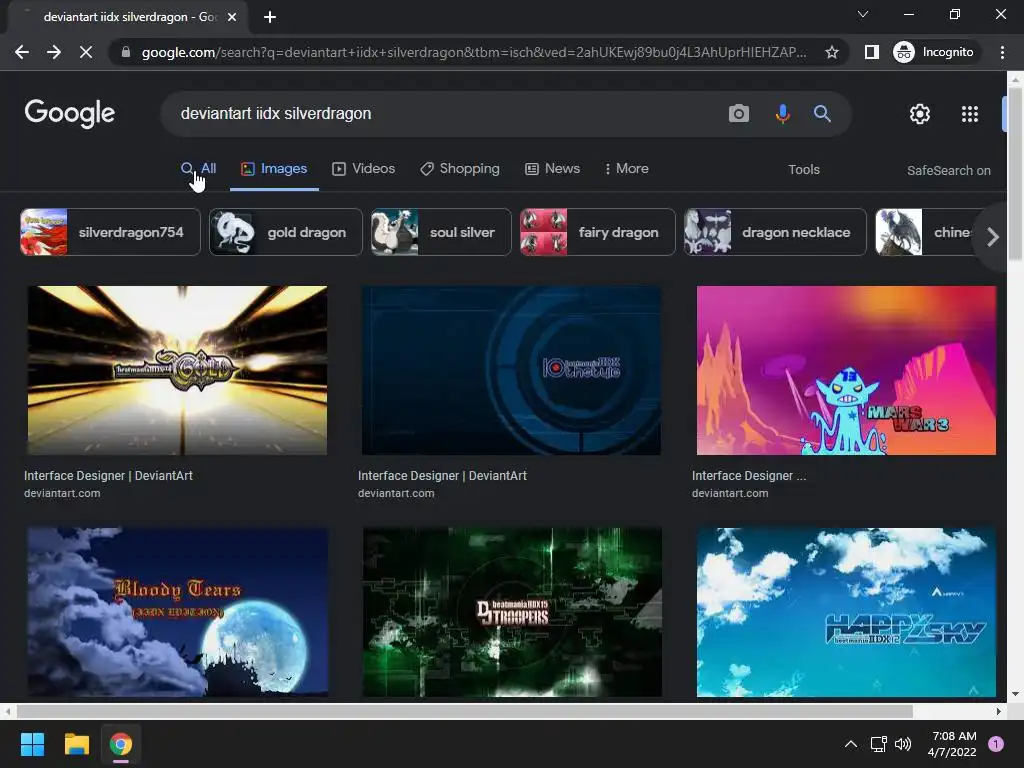Bookmark this page with the star icon
This screenshot has height=768, width=1024.
pos(831,52)
